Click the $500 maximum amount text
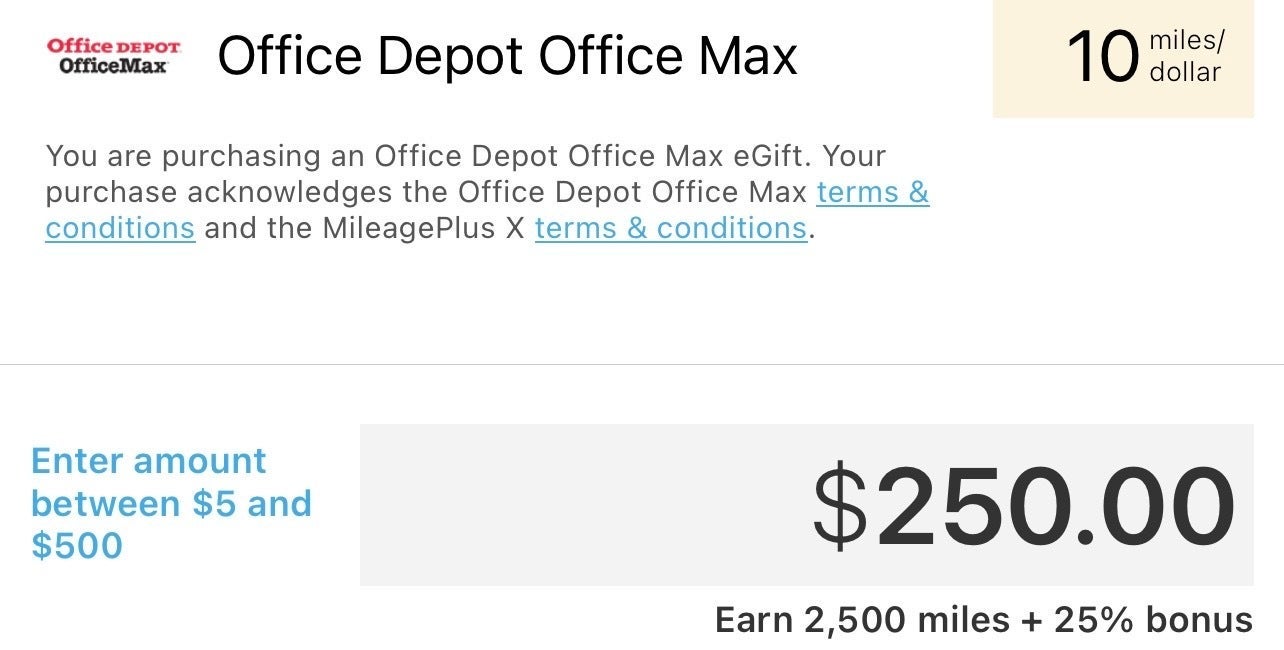Screen dimensions: 1284x650 77,546
